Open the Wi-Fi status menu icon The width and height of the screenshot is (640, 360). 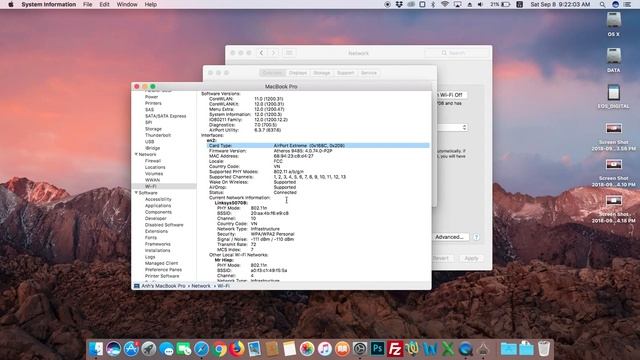click(x=445, y=4)
